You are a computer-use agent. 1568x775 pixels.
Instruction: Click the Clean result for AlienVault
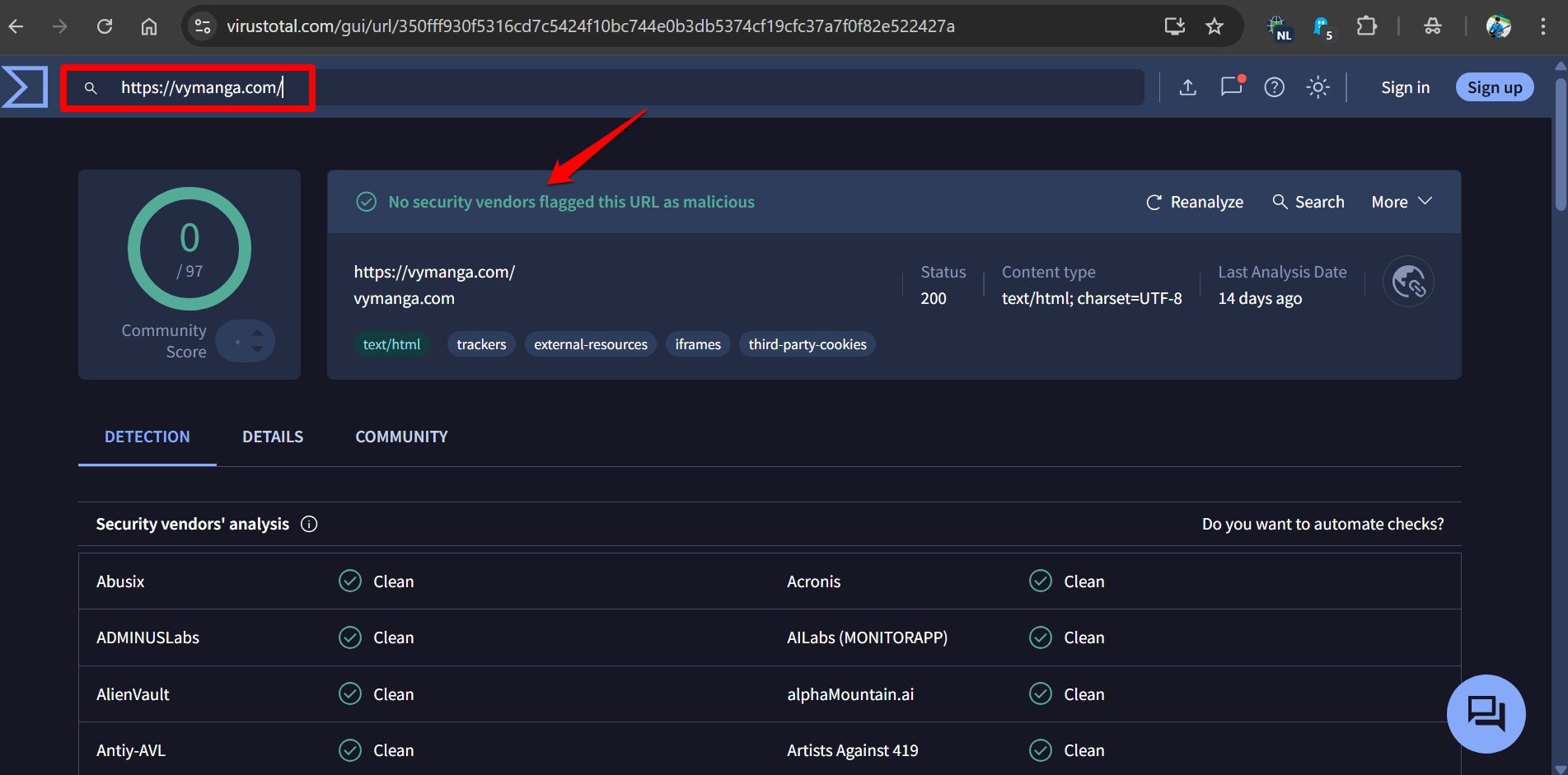377,694
